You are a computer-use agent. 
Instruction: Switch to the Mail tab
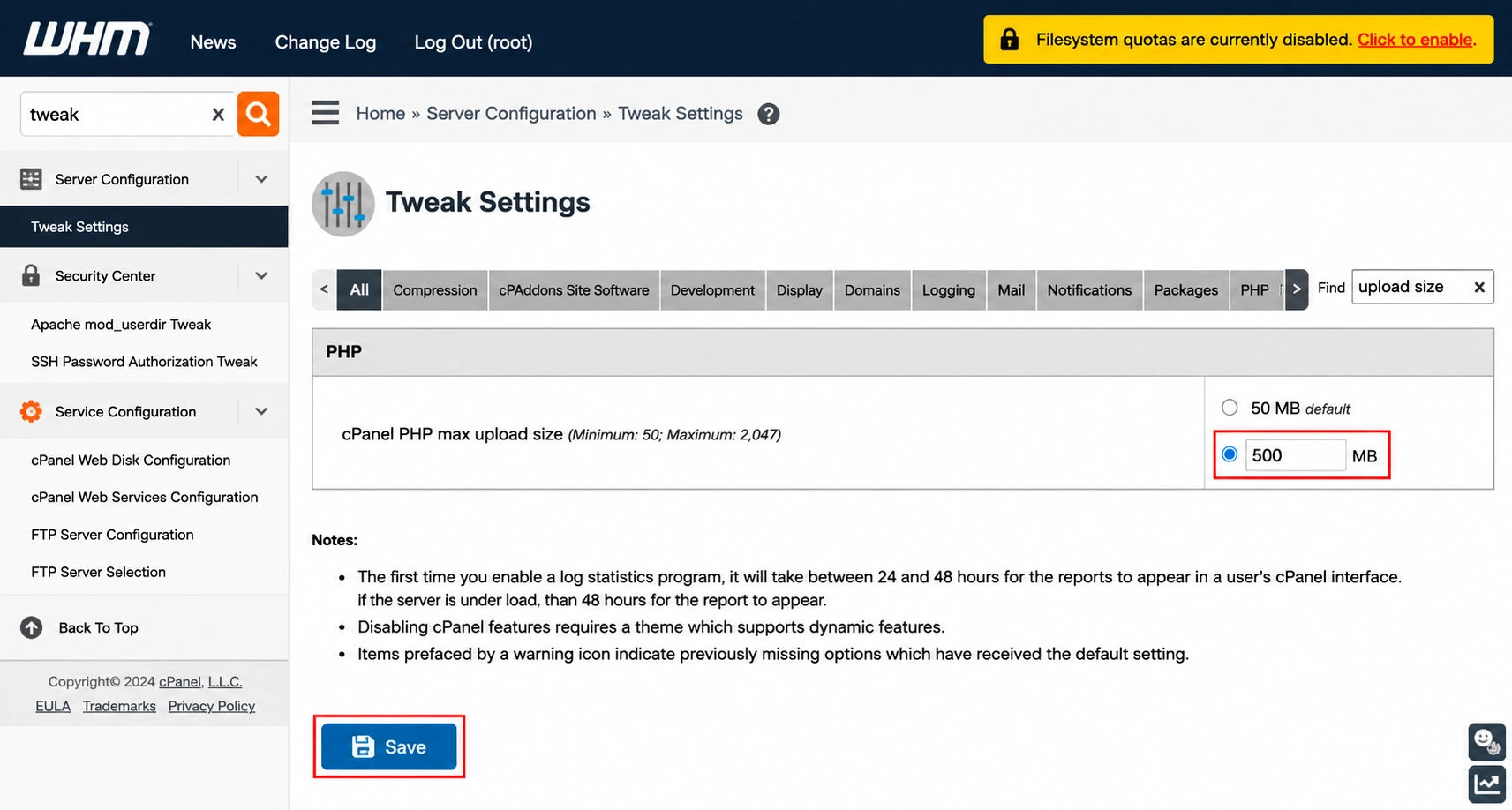(x=1012, y=289)
